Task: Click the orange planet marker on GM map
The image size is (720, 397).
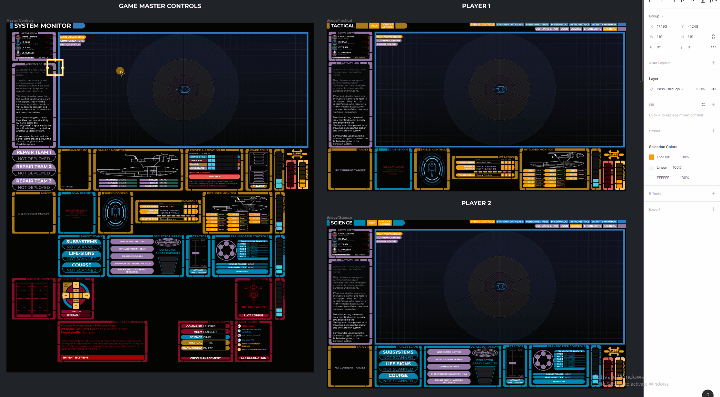Action: click(x=120, y=71)
